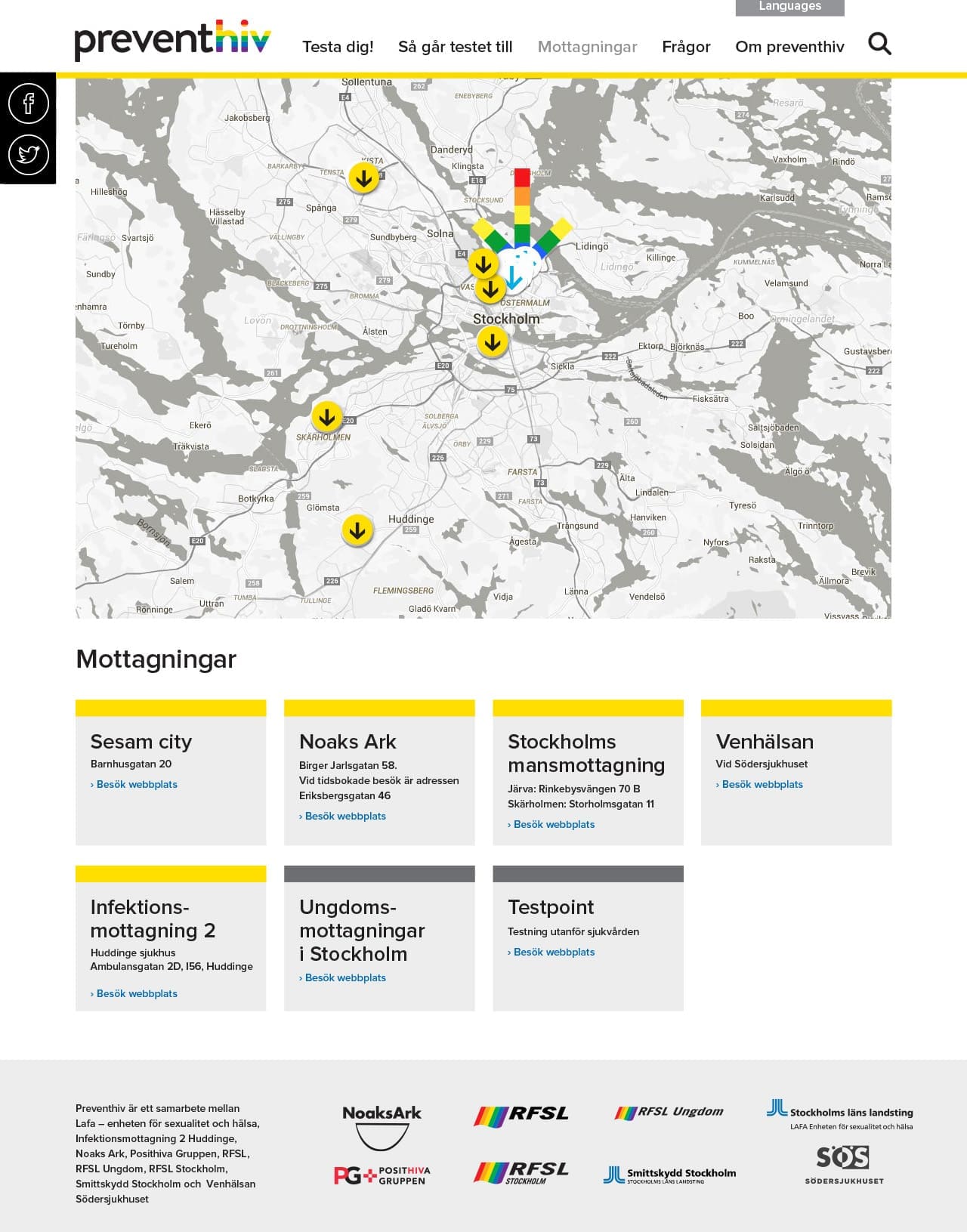Screen dimensions: 967x1232
Task: Select the Mottagningar menu item
Action: 588,47
